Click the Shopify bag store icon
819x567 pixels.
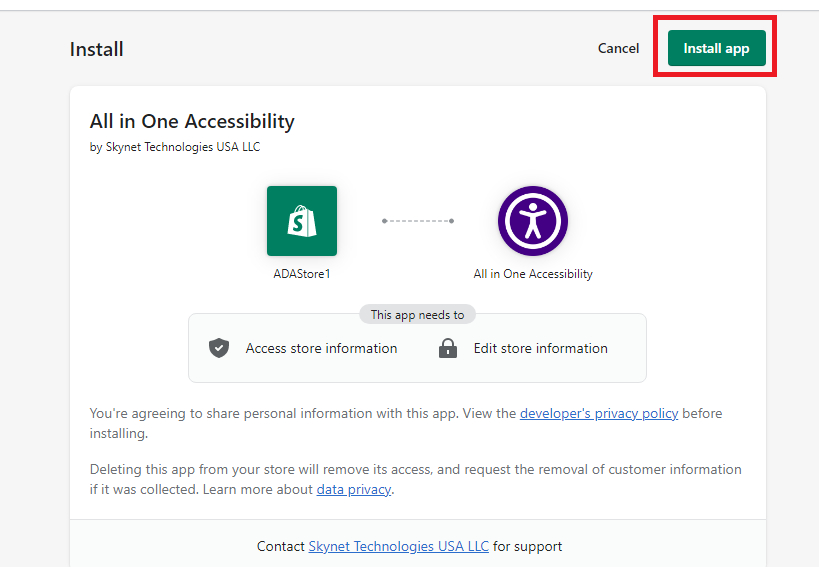[x=302, y=221]
